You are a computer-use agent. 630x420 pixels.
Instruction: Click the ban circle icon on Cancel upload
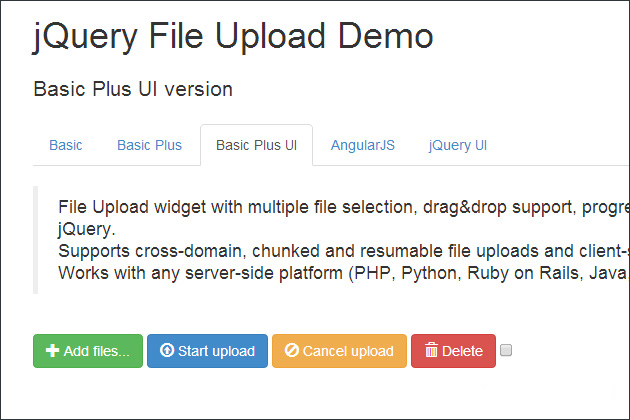[292, 350]
